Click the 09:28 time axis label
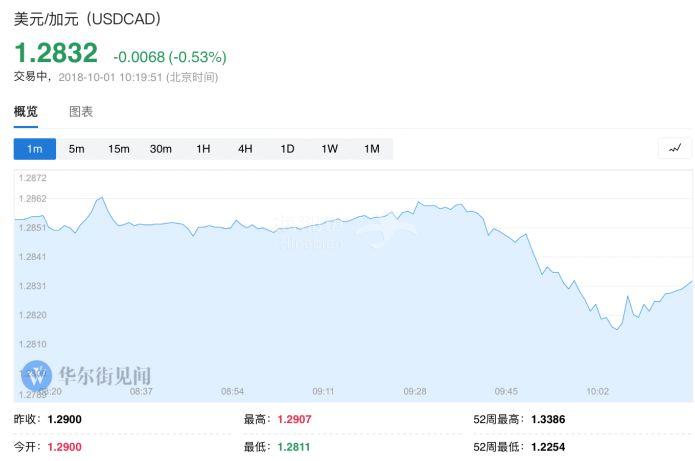The image size is (695, 461). pos(415,391)
